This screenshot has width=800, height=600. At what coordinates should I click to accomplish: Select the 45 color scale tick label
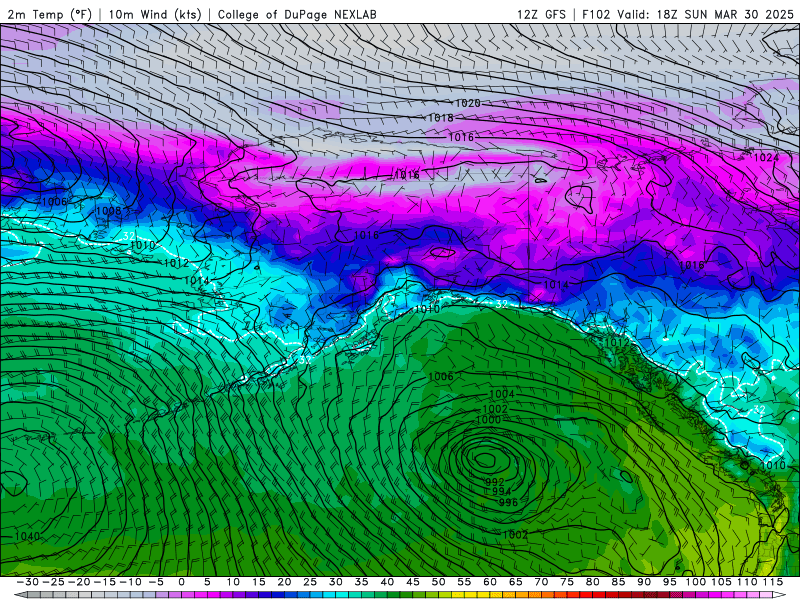click(413, 582)
